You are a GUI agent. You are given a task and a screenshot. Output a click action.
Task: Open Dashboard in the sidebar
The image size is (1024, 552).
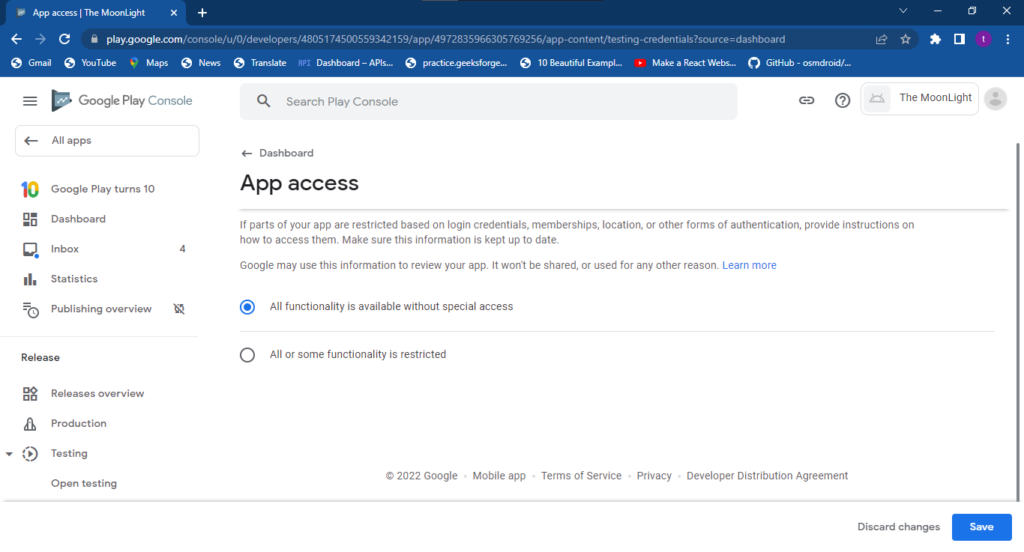pyautogui.click(x=78, y=219)
